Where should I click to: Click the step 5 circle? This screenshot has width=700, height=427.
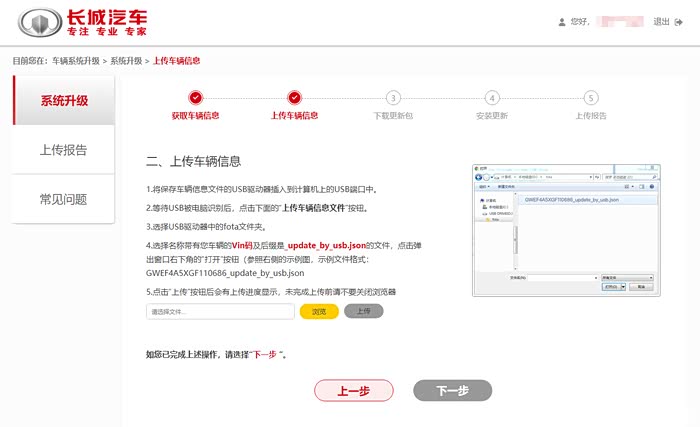(591, 97)
